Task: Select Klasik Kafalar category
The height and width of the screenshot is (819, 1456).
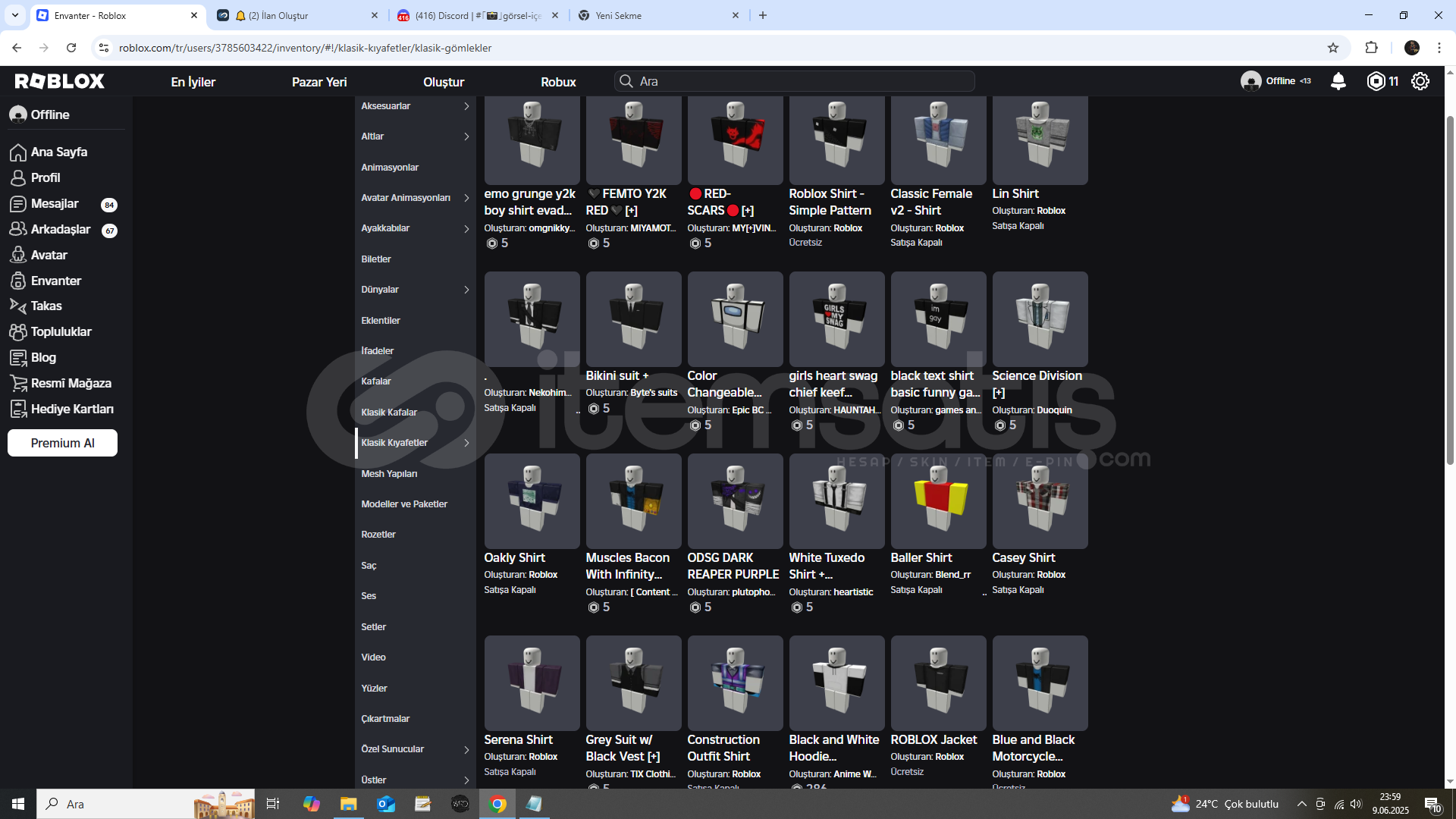Action: pyautogui.click(x=389, y=413)
